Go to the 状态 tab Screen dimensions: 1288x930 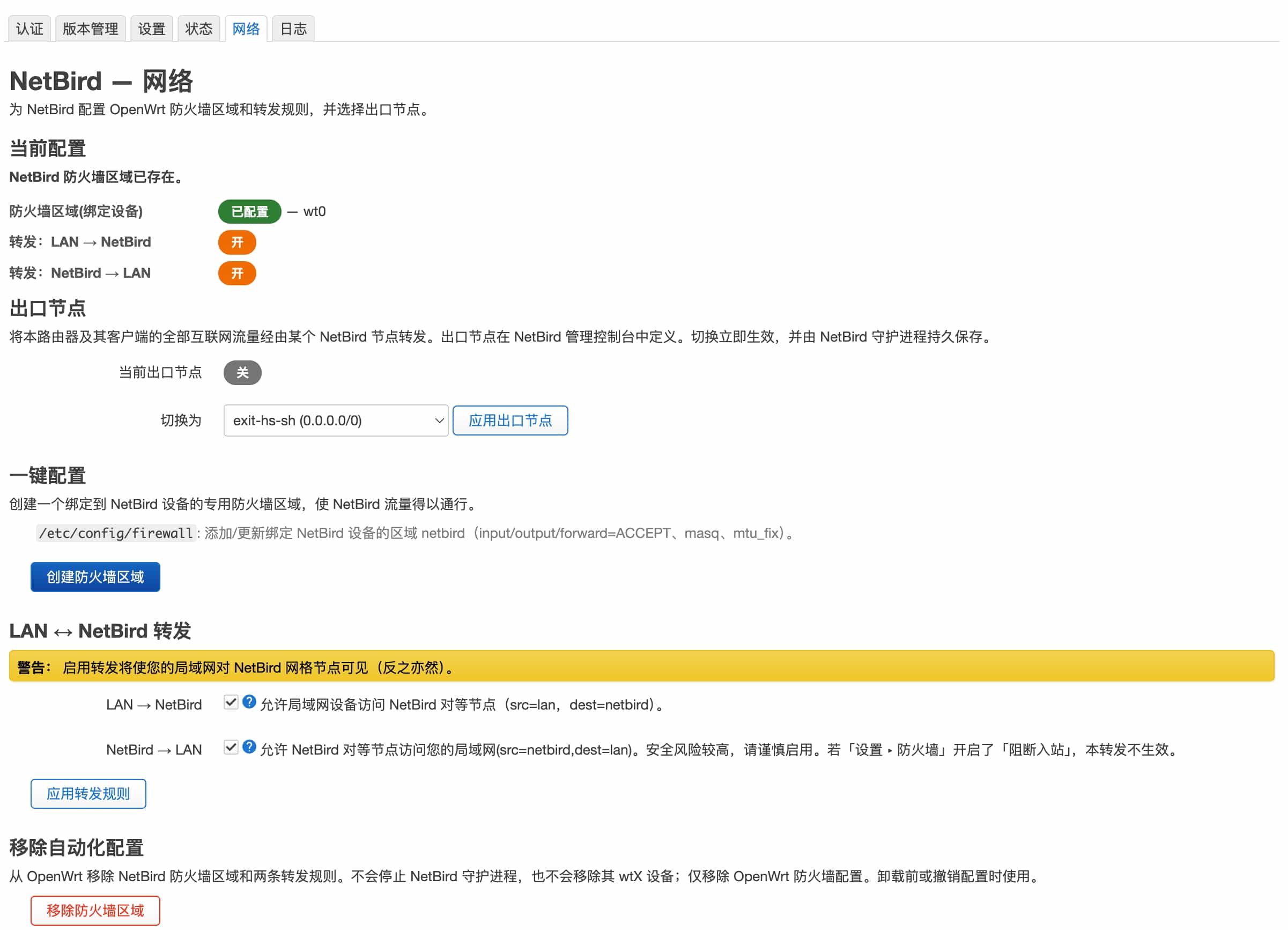point(199,28)
